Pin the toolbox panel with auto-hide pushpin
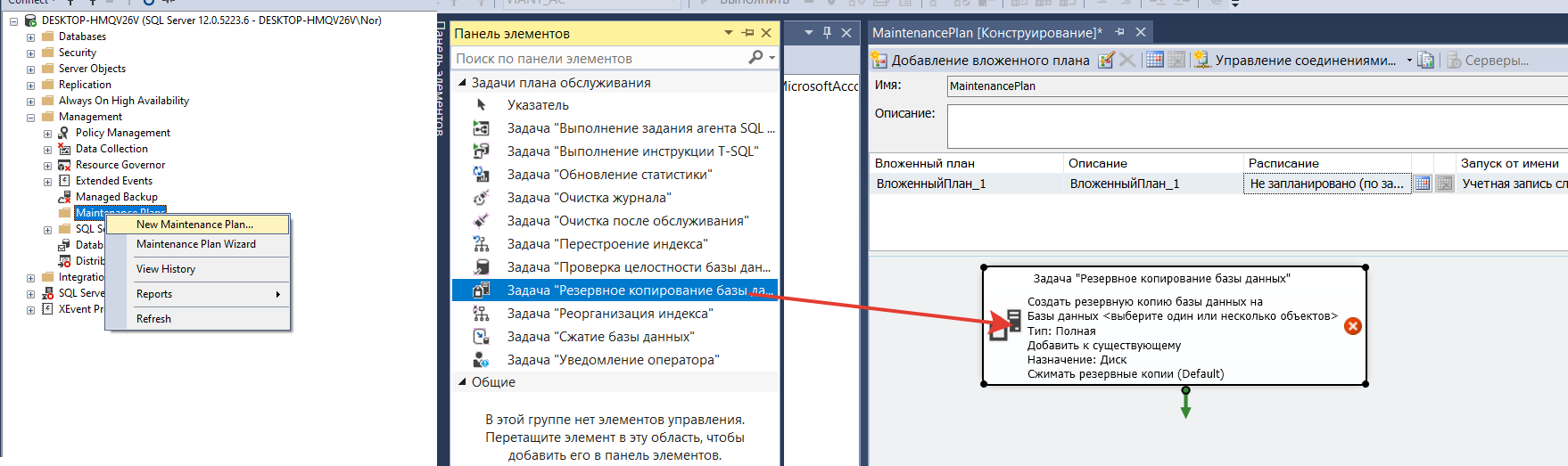 tap(747, 33)
